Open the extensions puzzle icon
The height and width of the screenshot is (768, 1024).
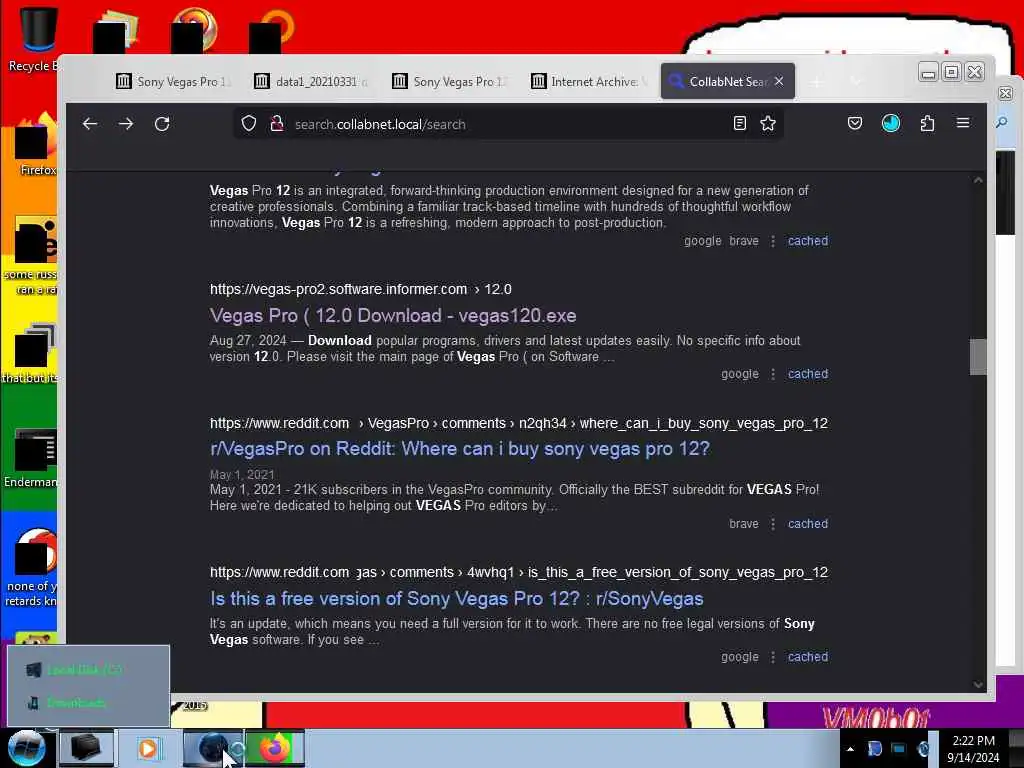(x=927, y=123)
